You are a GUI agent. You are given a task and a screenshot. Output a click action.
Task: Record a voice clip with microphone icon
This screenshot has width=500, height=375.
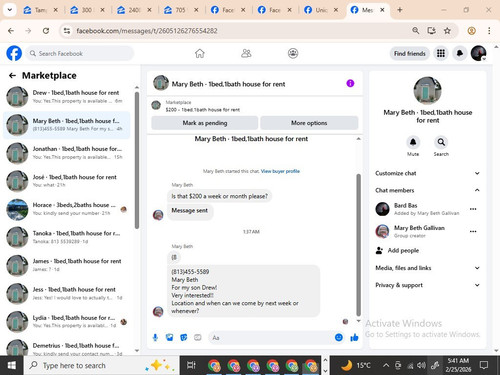155,338
